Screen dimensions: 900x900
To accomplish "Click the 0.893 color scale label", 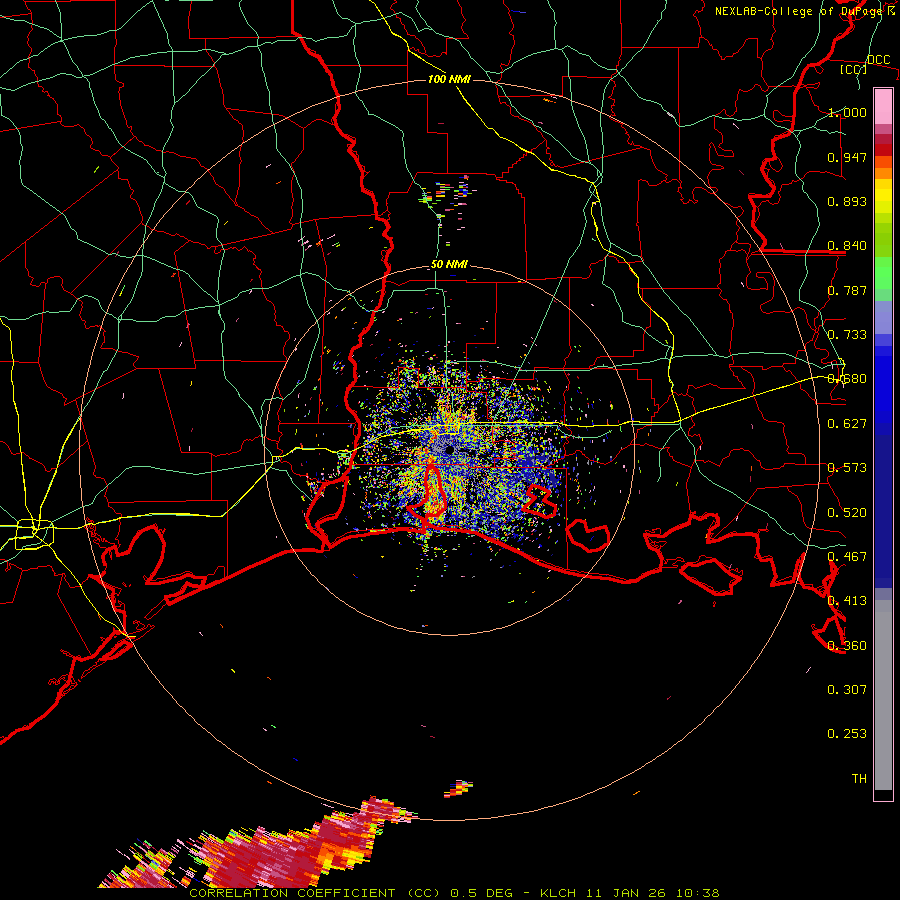I will click(847, 201).
